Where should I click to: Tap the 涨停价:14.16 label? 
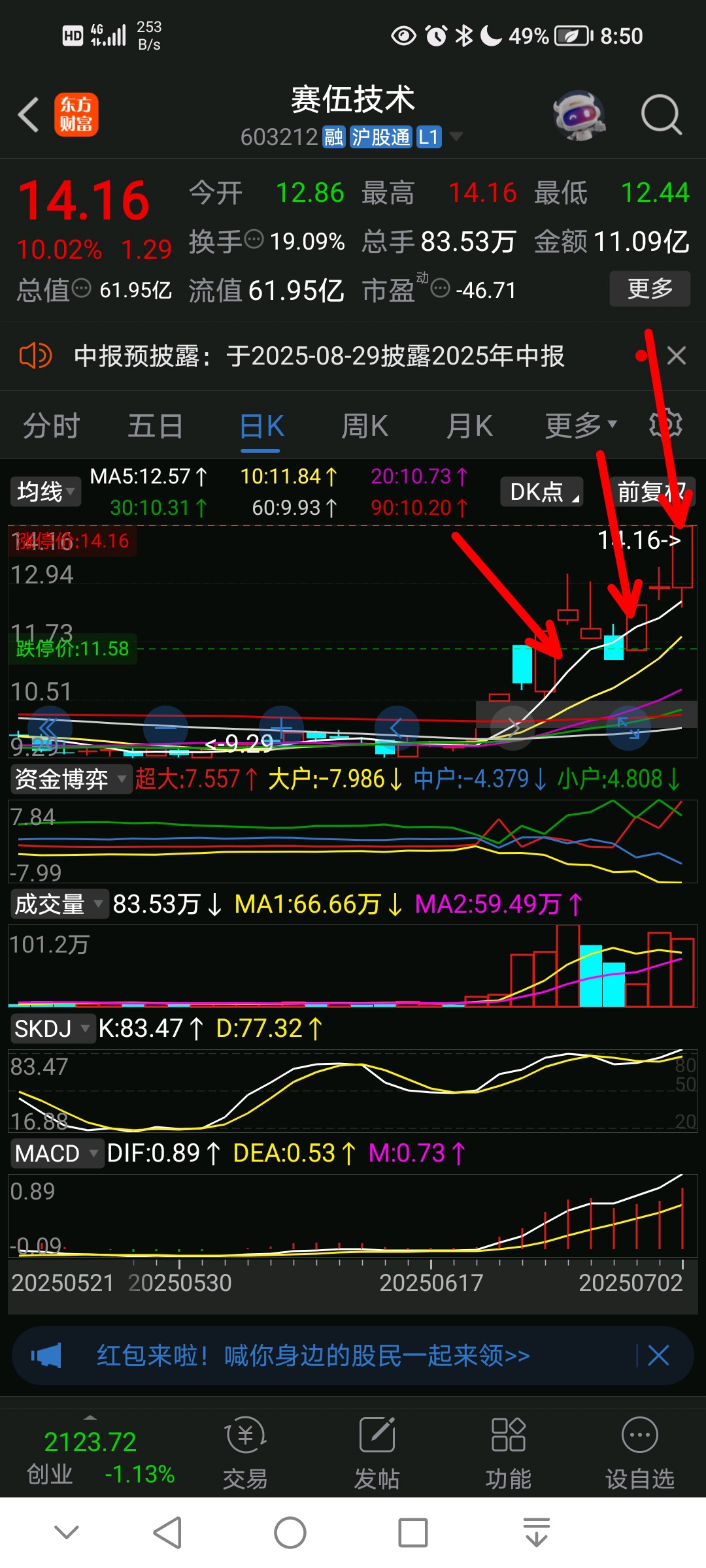point(73,540)
